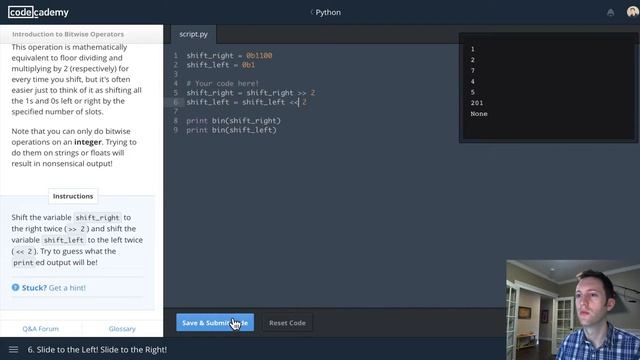Click lesson title Slide to the Left
Viewport: 640px width, 360px height.
(98, 349)
